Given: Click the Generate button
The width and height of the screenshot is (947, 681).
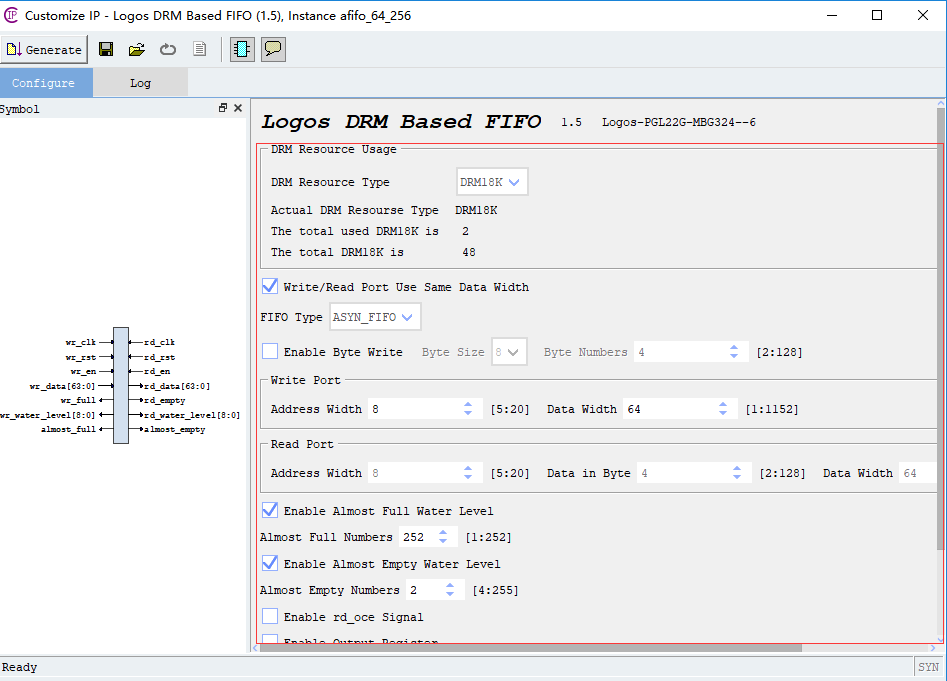Looking at the screenshot, I should (44, 50).
